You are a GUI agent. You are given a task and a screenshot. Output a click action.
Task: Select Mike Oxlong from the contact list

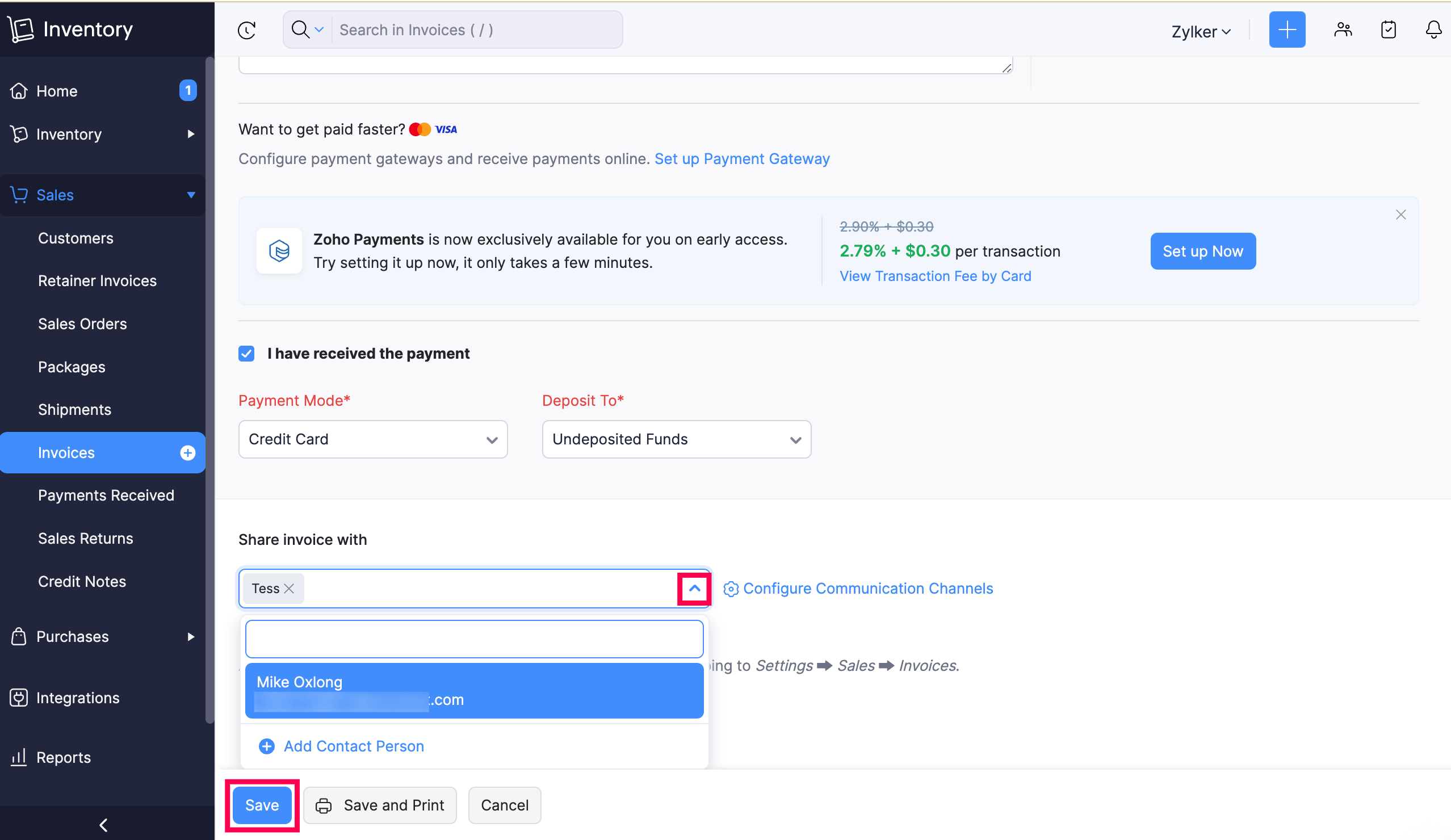click(x=473, y=690)
